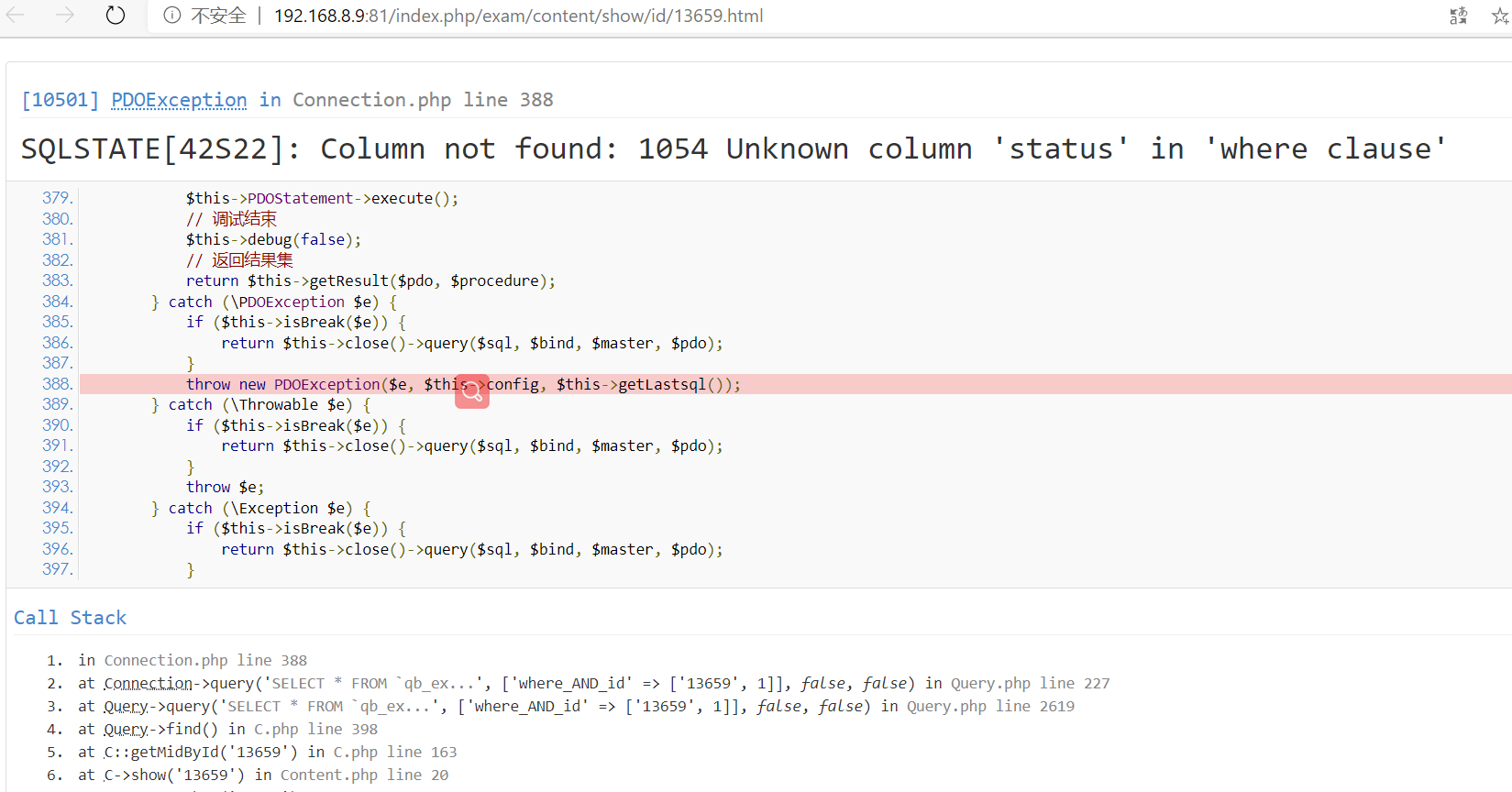Click line number 388 in code listing
This screenshot has width=1512, height=792.
(57, 384)
